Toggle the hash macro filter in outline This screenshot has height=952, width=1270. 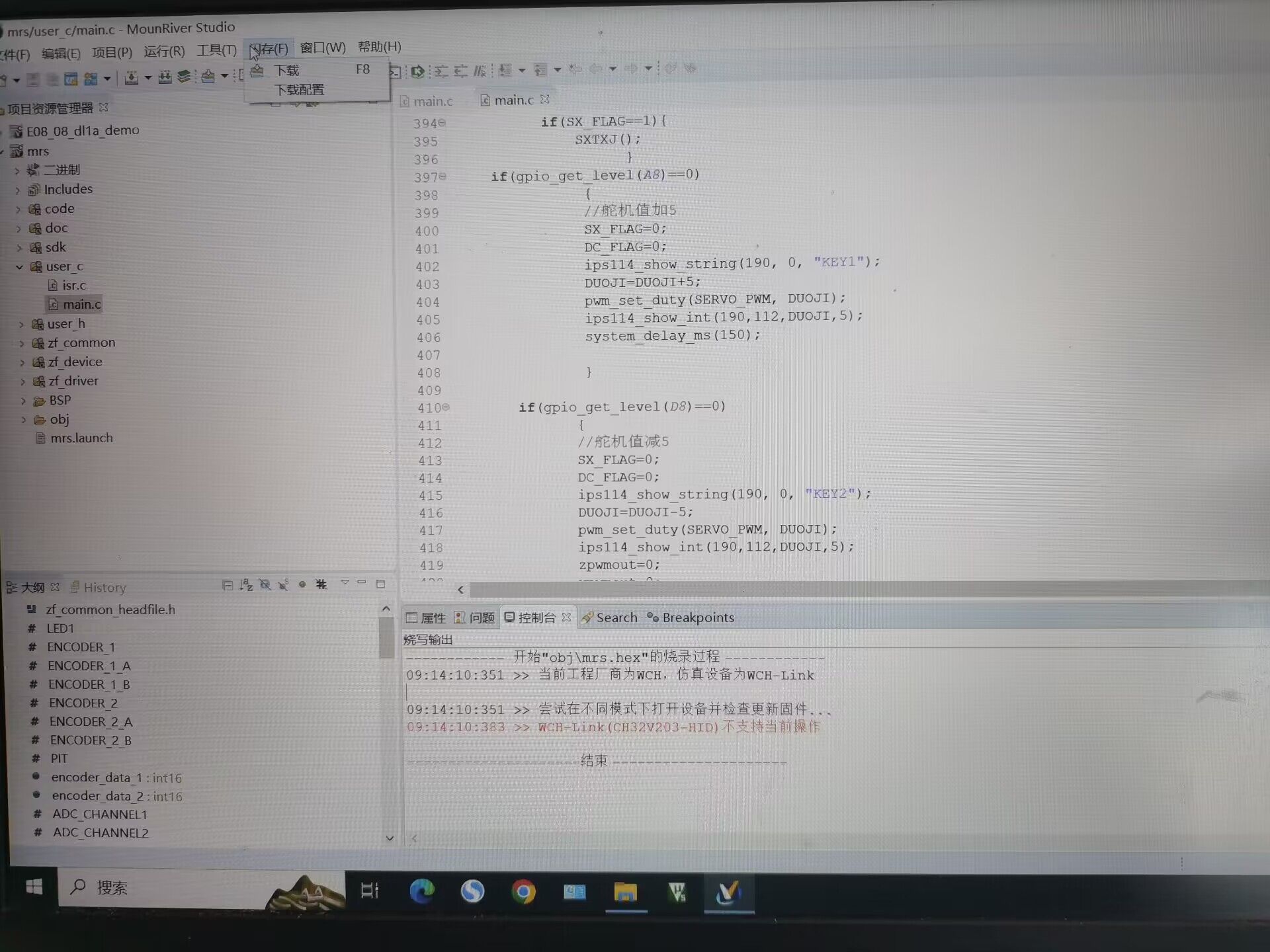[x=321, y=584]
